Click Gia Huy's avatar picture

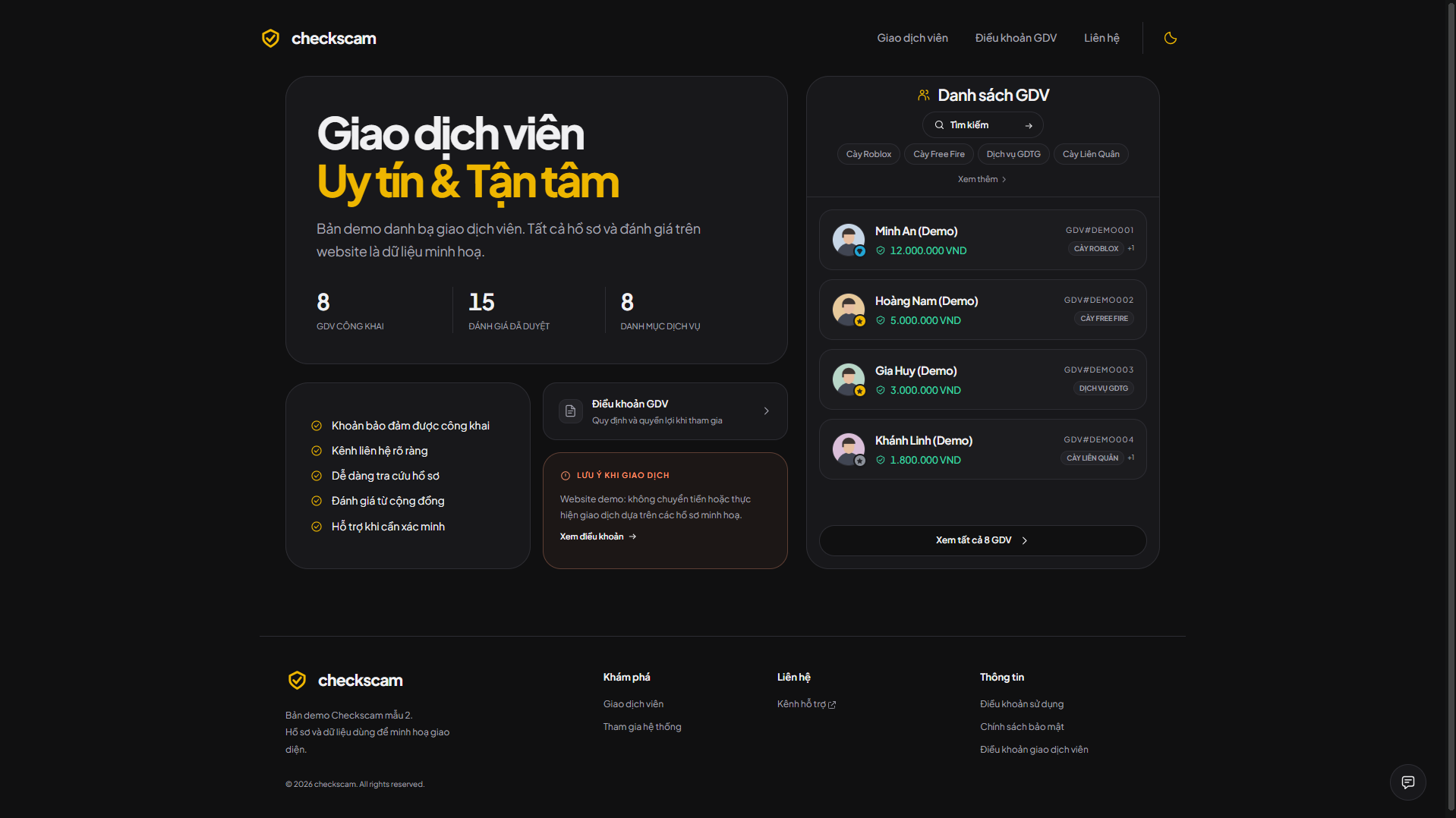pos(849,379)
